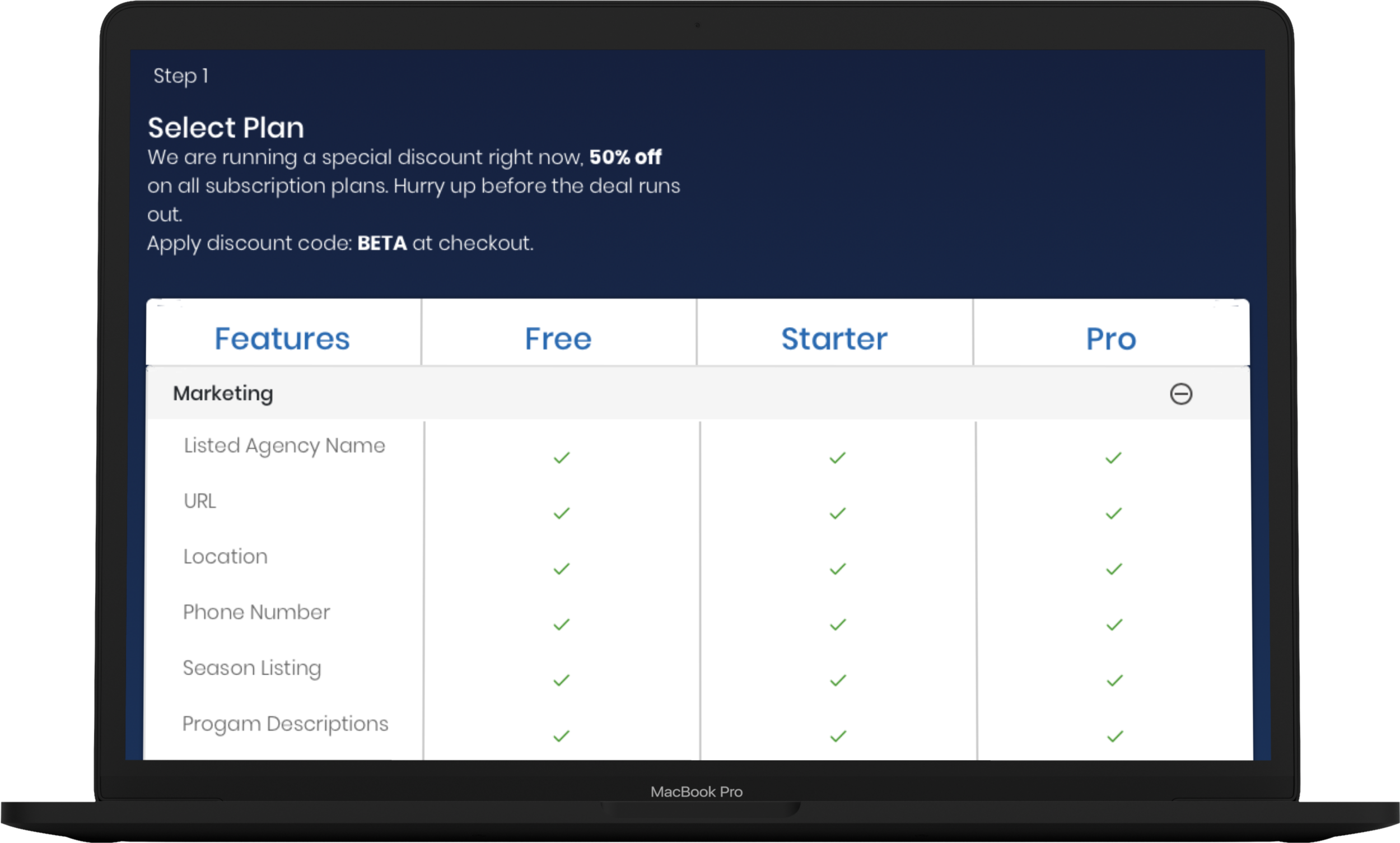Image resolution: width=1400 pixels, height=843 pixels.
Task: Click the 50% off discount text
Action: (x=626, y=157)
